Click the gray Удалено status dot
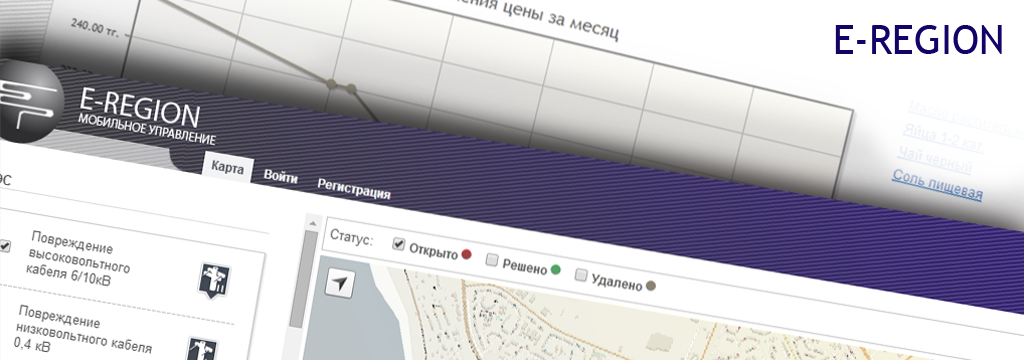This screenshot has height=360, width=1024. pyautogui.click(x=650, y=286)
